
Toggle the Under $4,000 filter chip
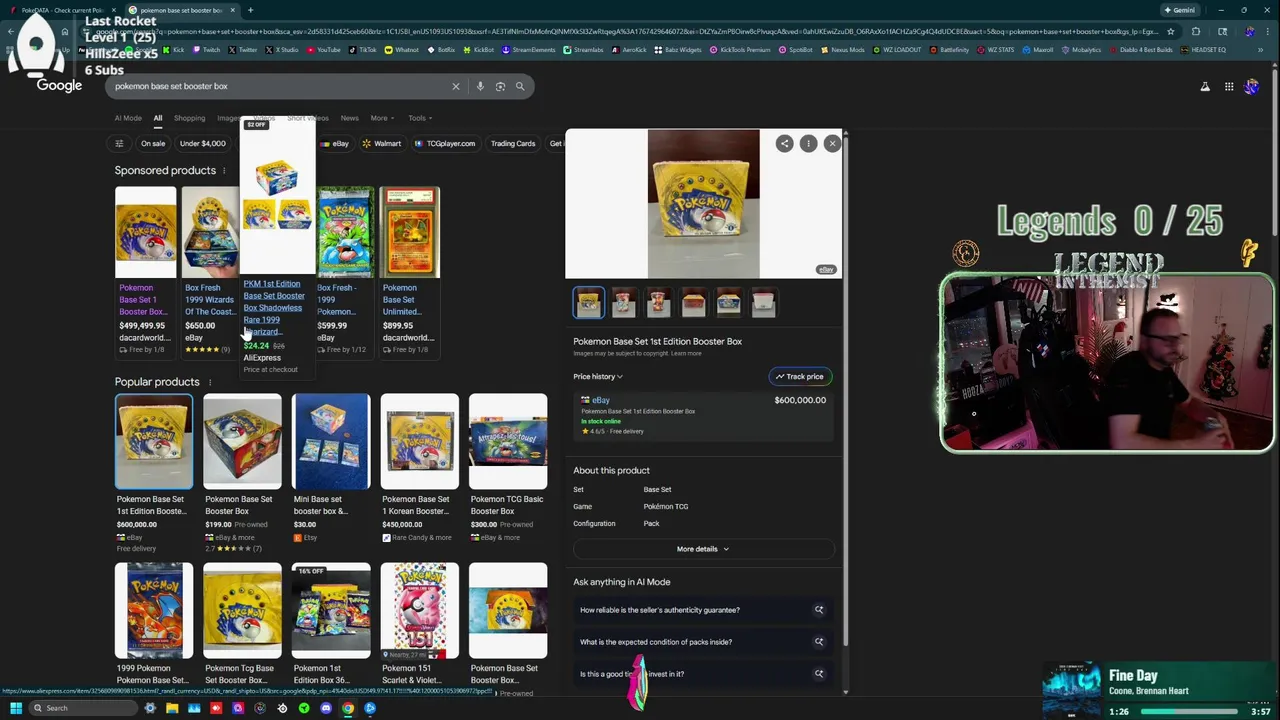coord(202,143)
